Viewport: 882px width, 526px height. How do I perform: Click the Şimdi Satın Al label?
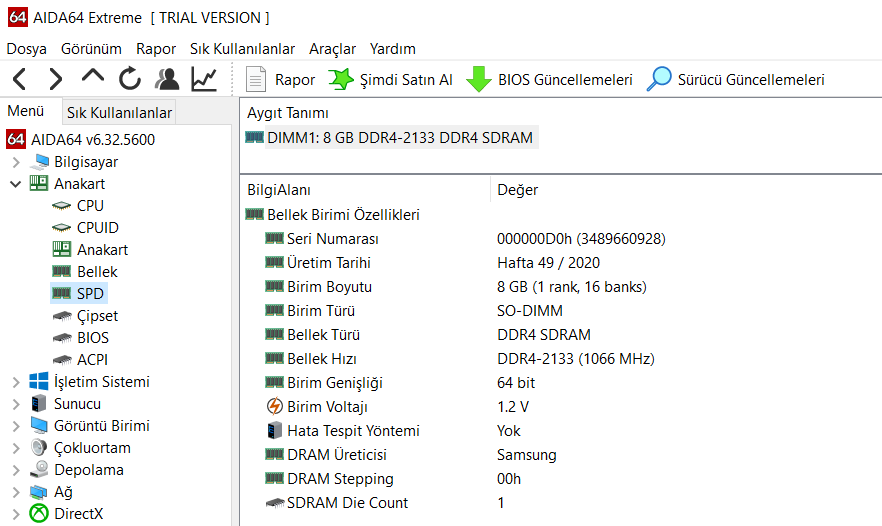coord(406,80)
